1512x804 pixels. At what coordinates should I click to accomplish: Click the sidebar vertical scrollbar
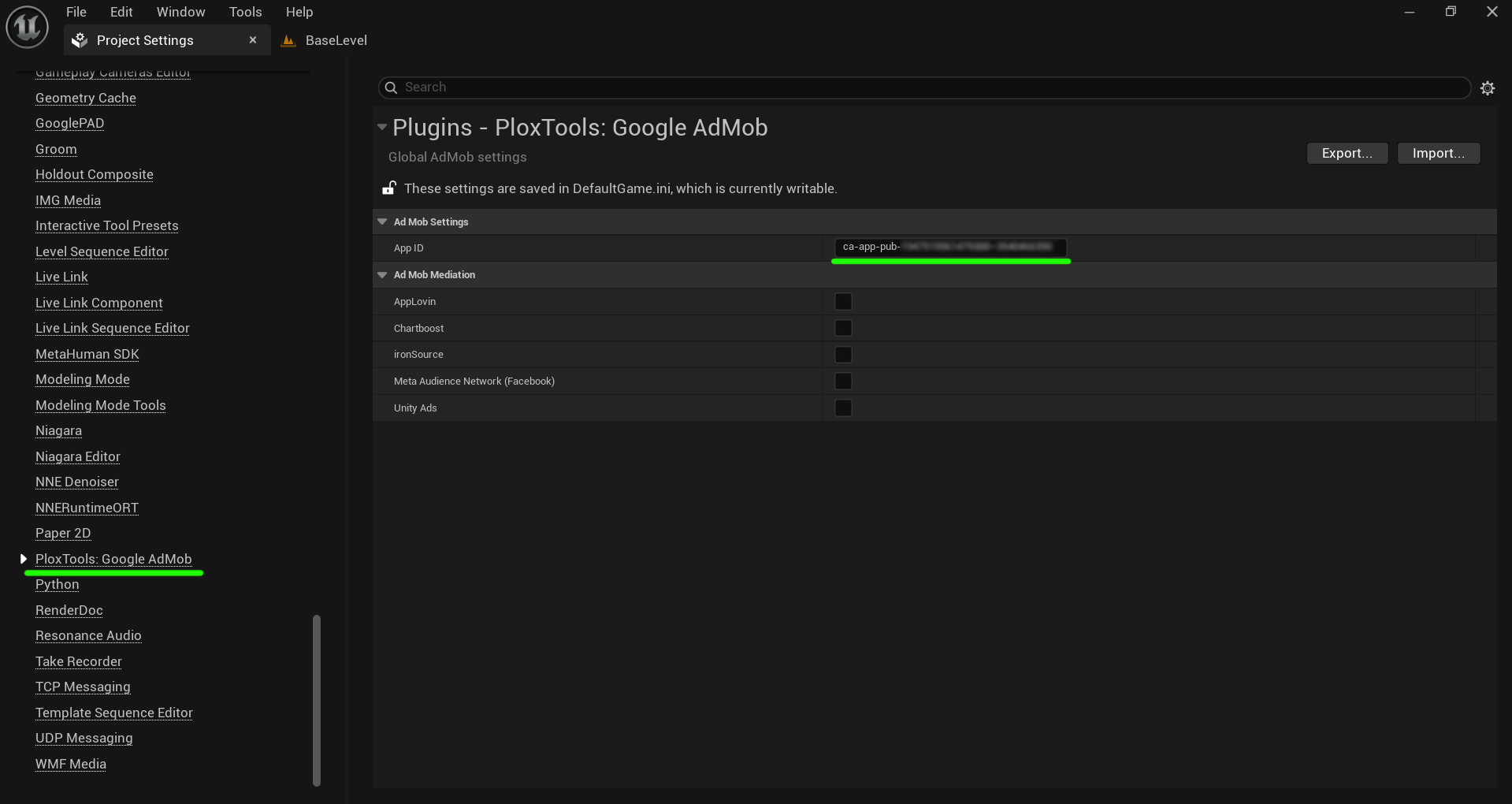click(x=317, y=699)
